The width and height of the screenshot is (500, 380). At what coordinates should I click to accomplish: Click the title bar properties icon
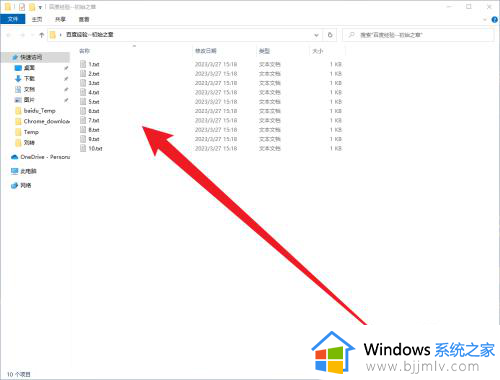[x=22, y=7]
